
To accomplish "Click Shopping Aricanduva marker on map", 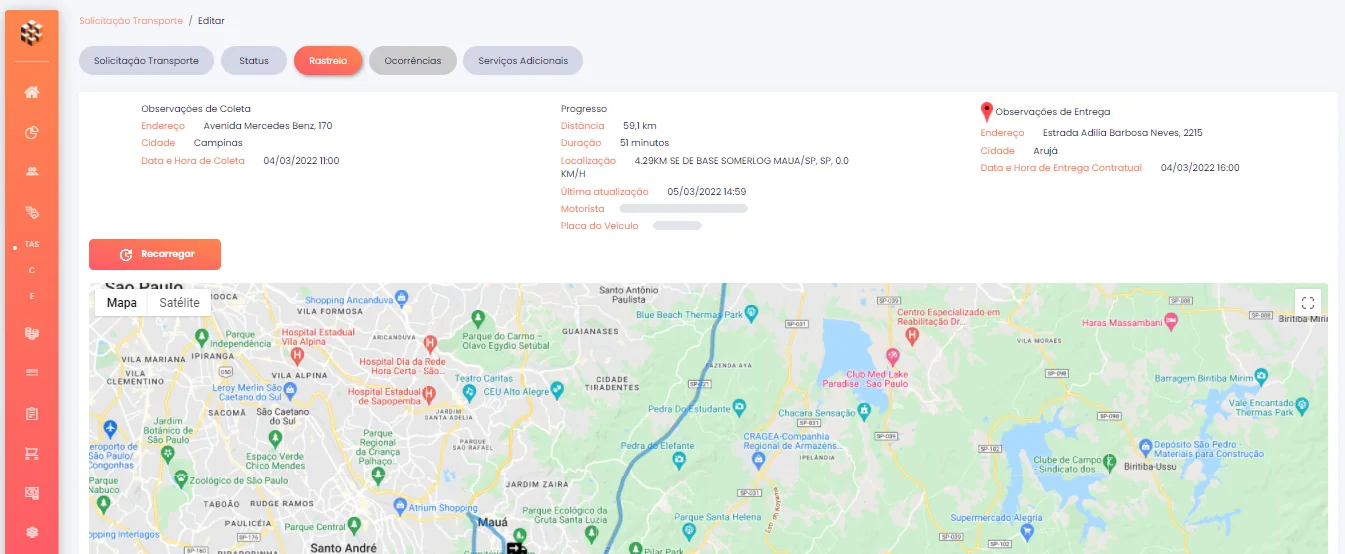I will pyautogui.click(x=401, y=298).
